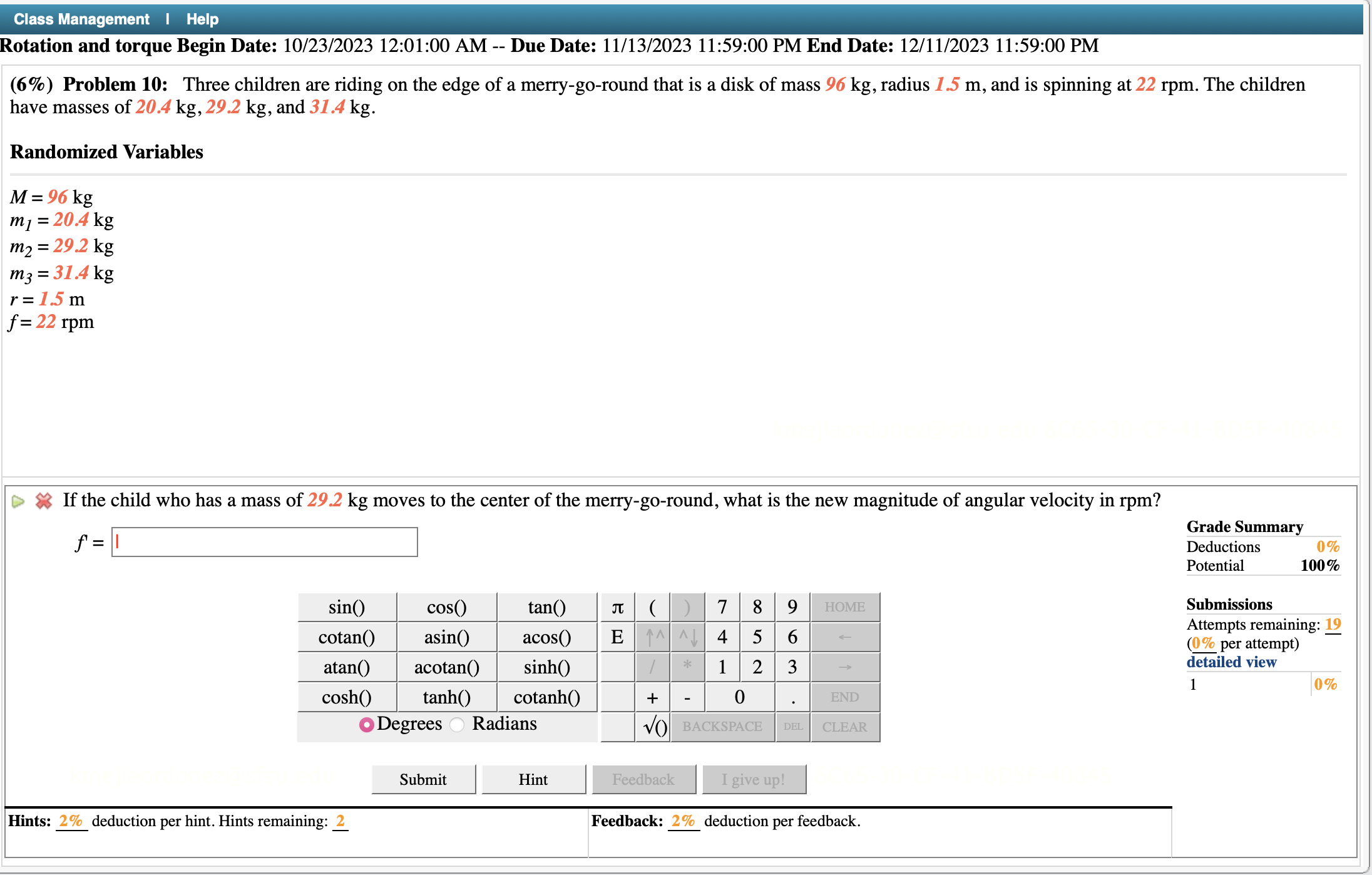The image size is (1372, 875).
Task: Request a Hint
Action: (x=533, y=779)
